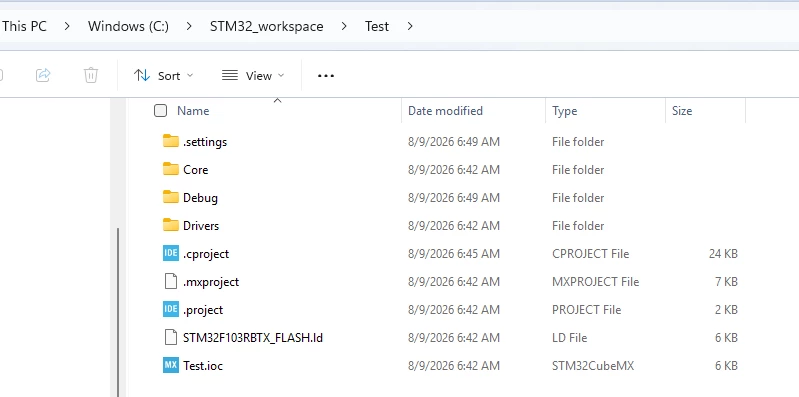Open the View dropdown menu
799x397 pixels.
coord(253,76)
